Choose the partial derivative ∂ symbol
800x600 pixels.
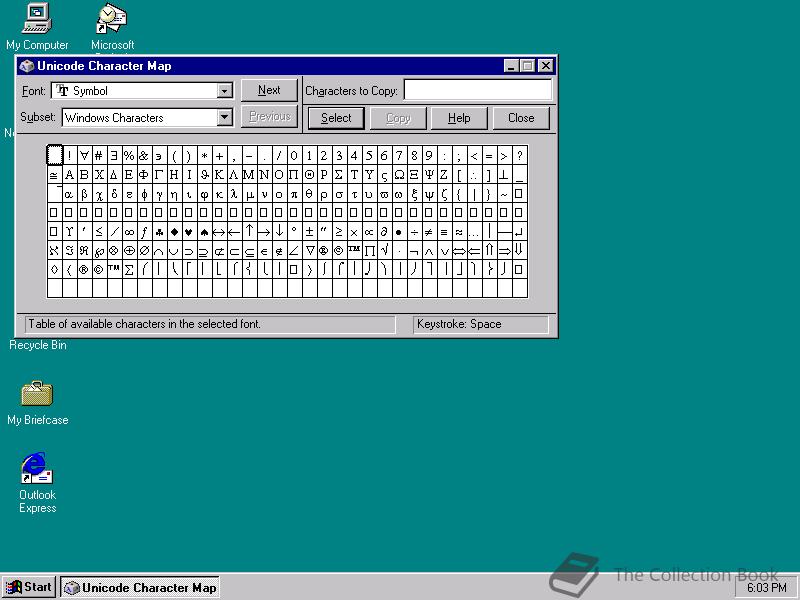(x=384, y=232)
